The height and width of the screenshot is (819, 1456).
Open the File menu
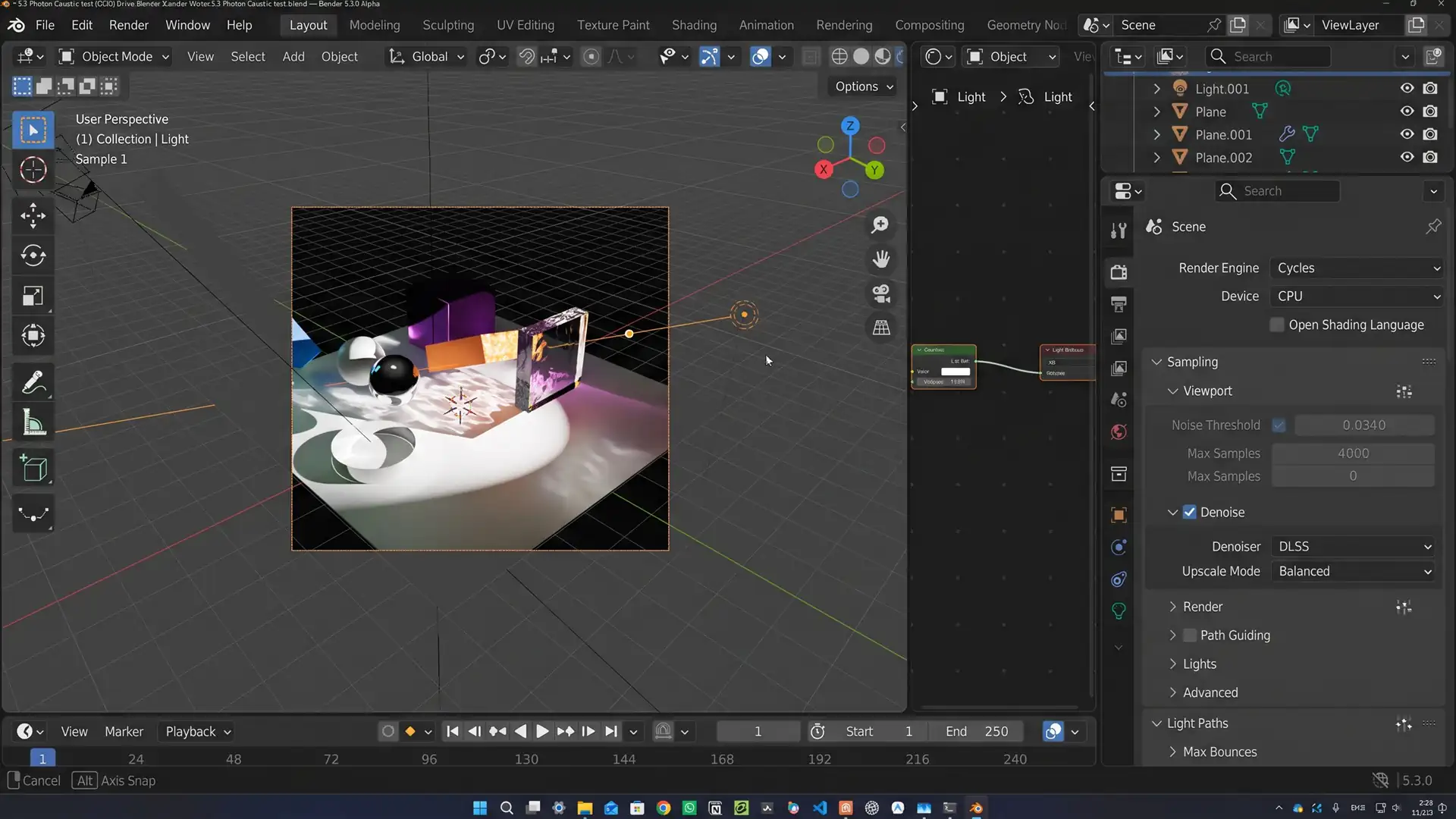(45, 25)
